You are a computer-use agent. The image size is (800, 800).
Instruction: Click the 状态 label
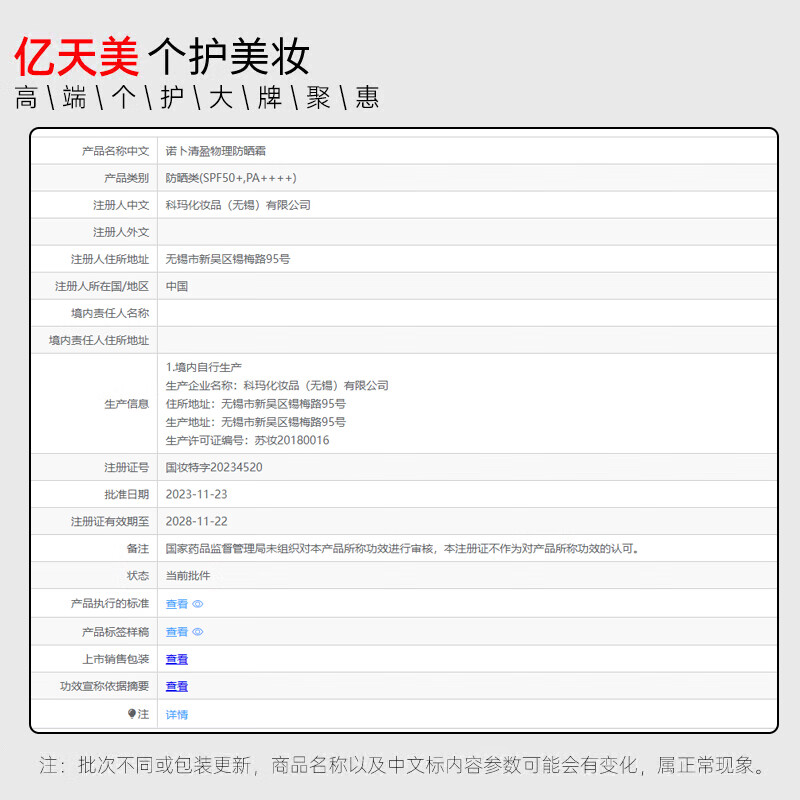click(x=138, y=576)
